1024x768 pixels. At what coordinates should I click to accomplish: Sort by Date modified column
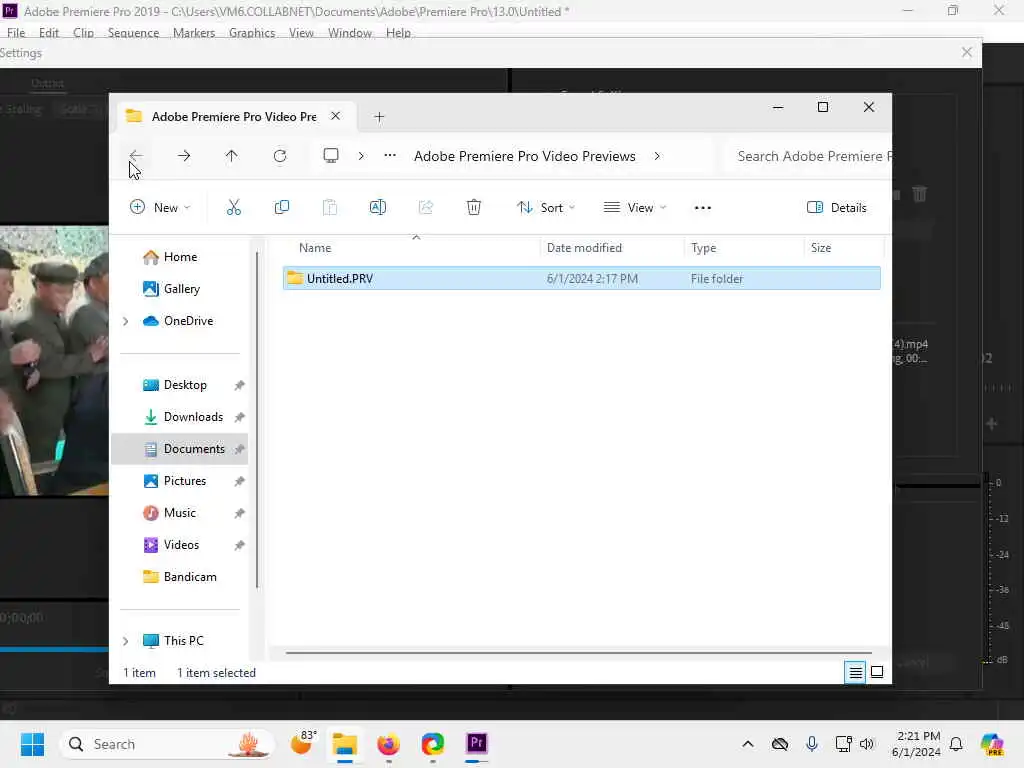click(x=584, y=248)
